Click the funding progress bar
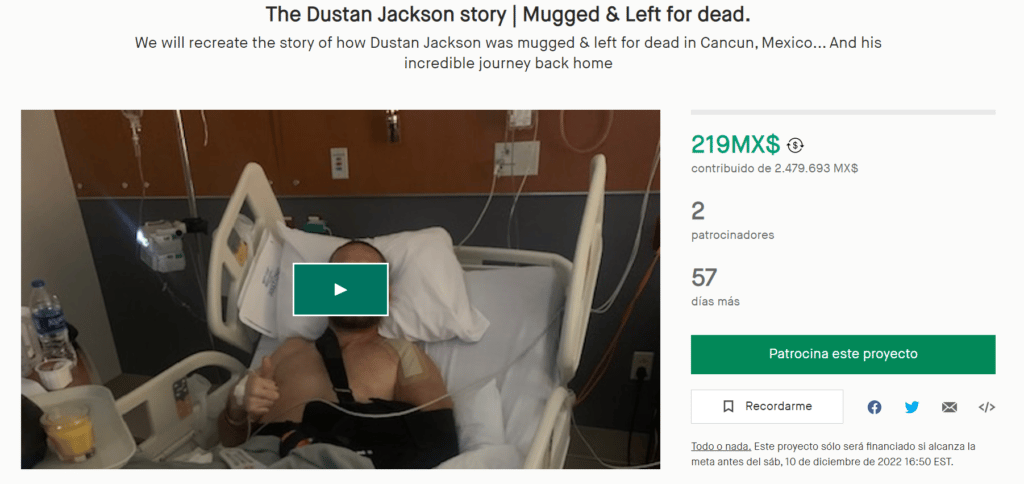The width and height of the screenshot is (1024, 484). pyautogui.click(x=843, y=112)
